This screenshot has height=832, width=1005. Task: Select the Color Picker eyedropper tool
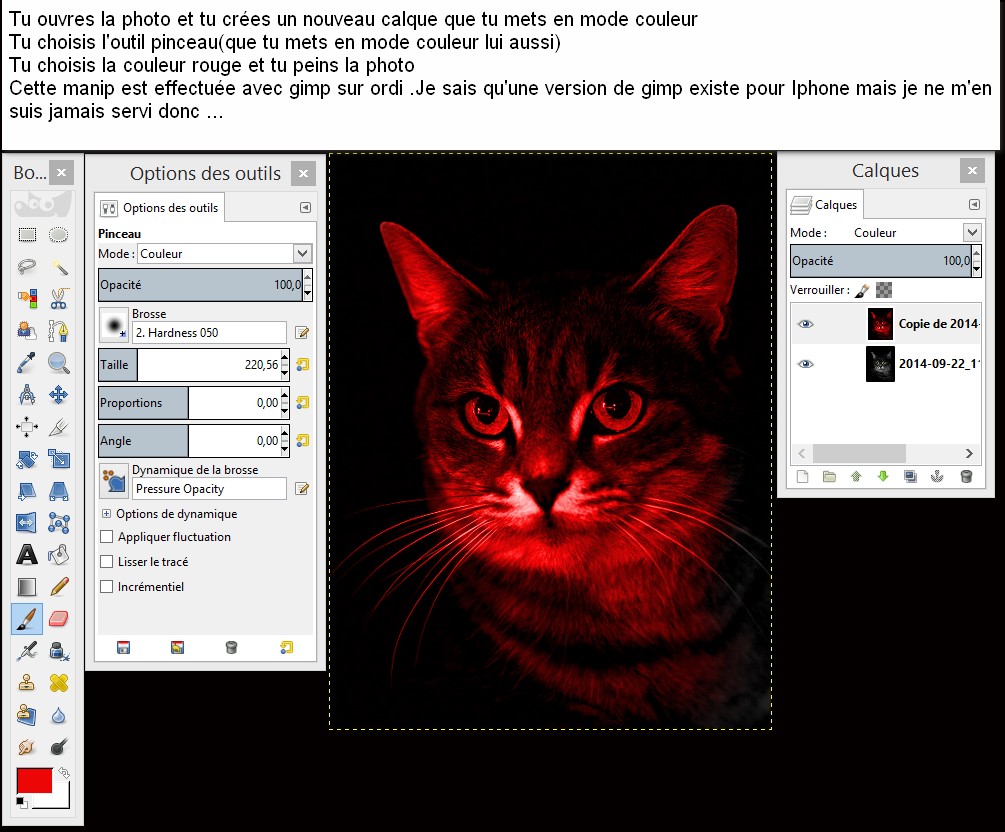tap(27, 363)
